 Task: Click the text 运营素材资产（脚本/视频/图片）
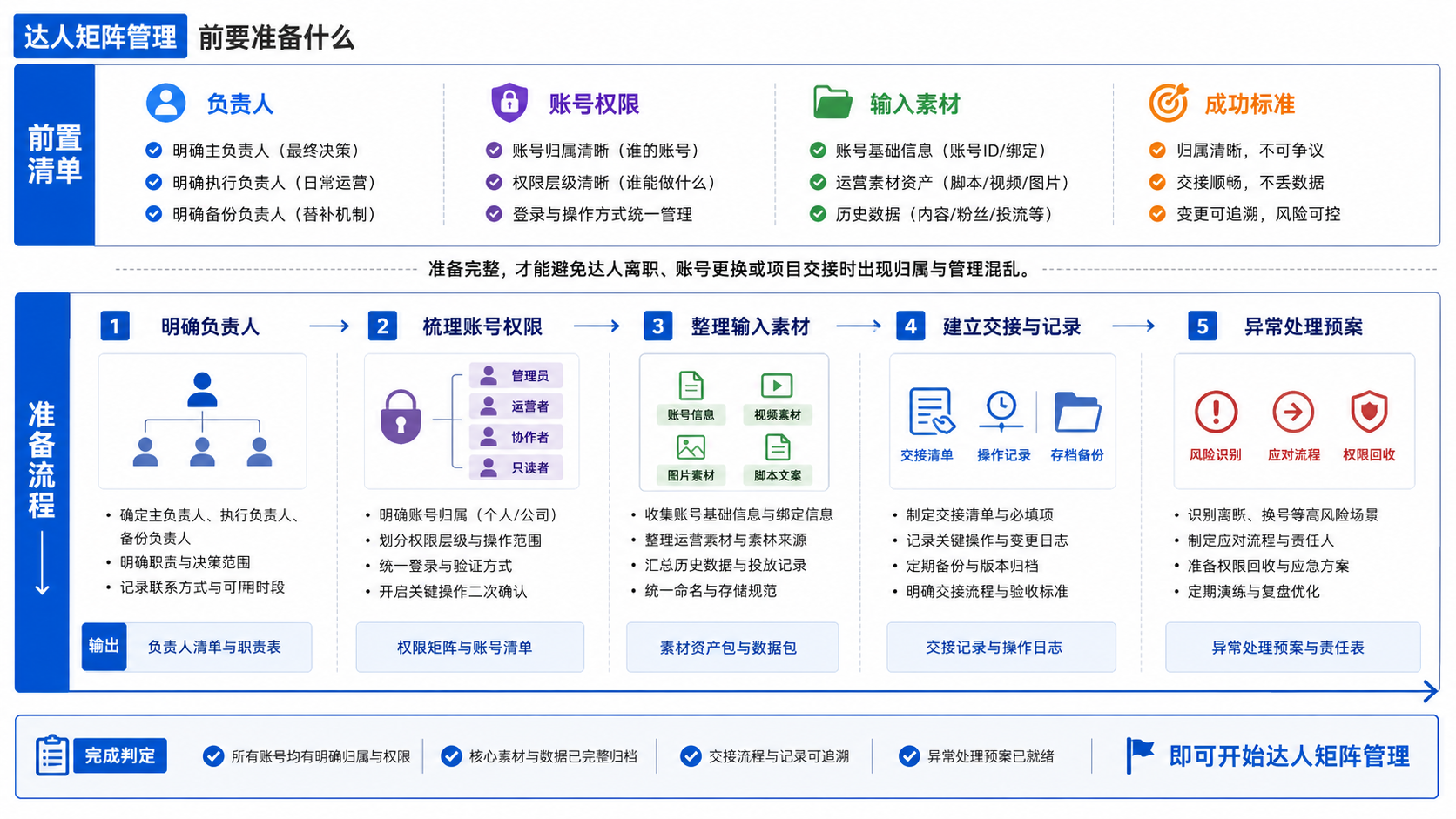[953, 182]
